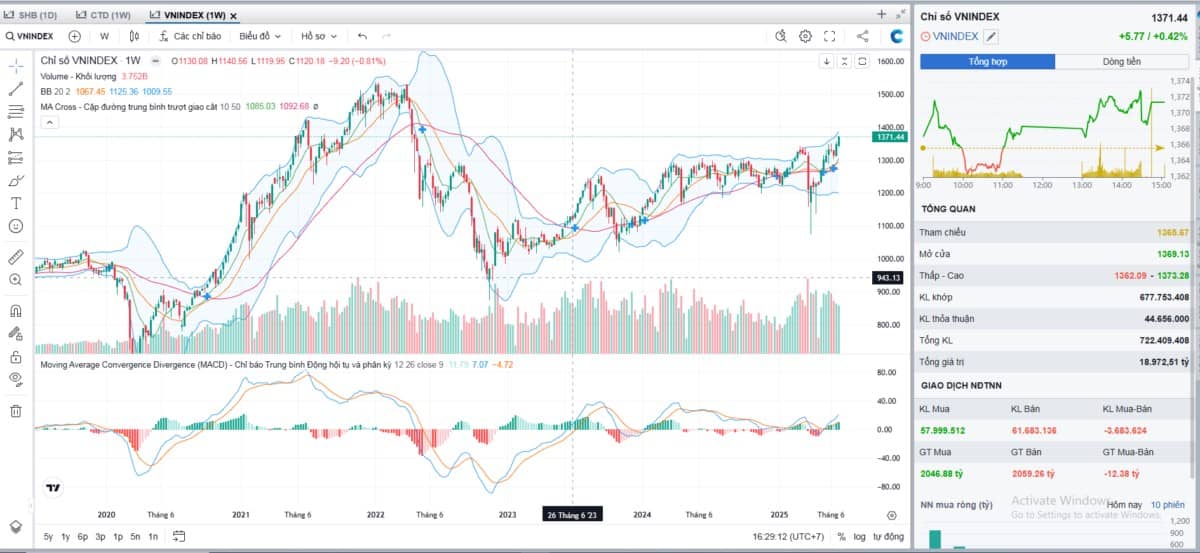
Task: Select the text annotation tool
Action: coord(16,202)
